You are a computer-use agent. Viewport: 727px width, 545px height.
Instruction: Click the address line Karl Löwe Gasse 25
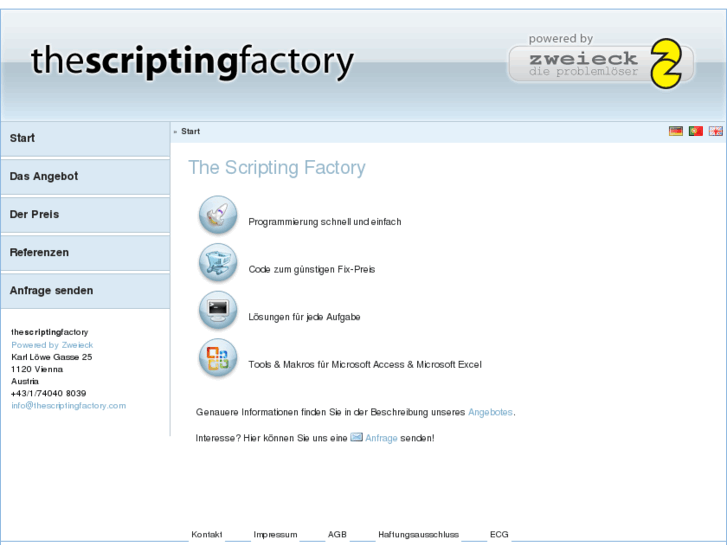point(51,357)
